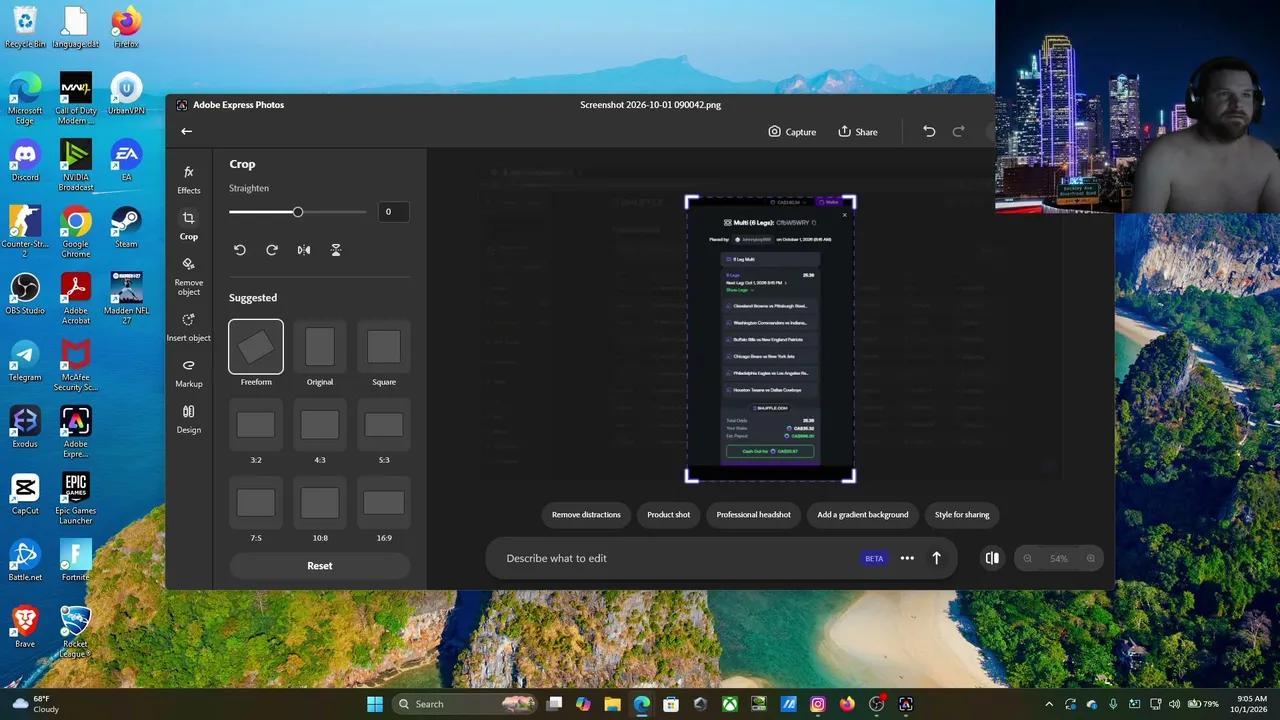Screen dimensions: 1280x720
Task: Click the Remove distractions suggestion
Action: point(586,515)
